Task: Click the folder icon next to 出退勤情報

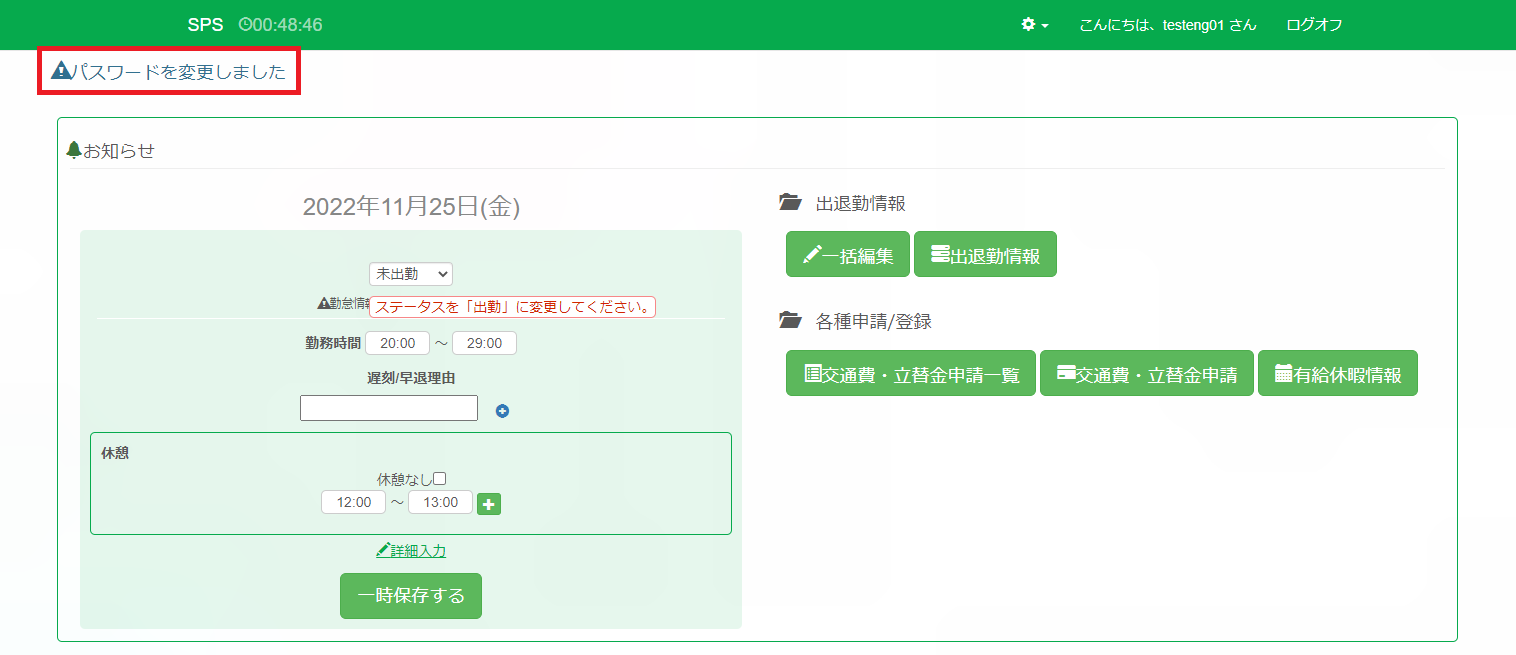Action: 790,203
